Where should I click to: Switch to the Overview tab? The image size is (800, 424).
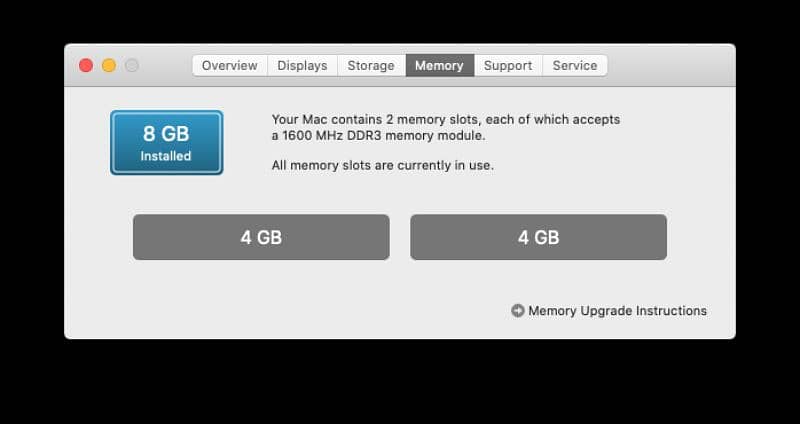click(229, 65)
